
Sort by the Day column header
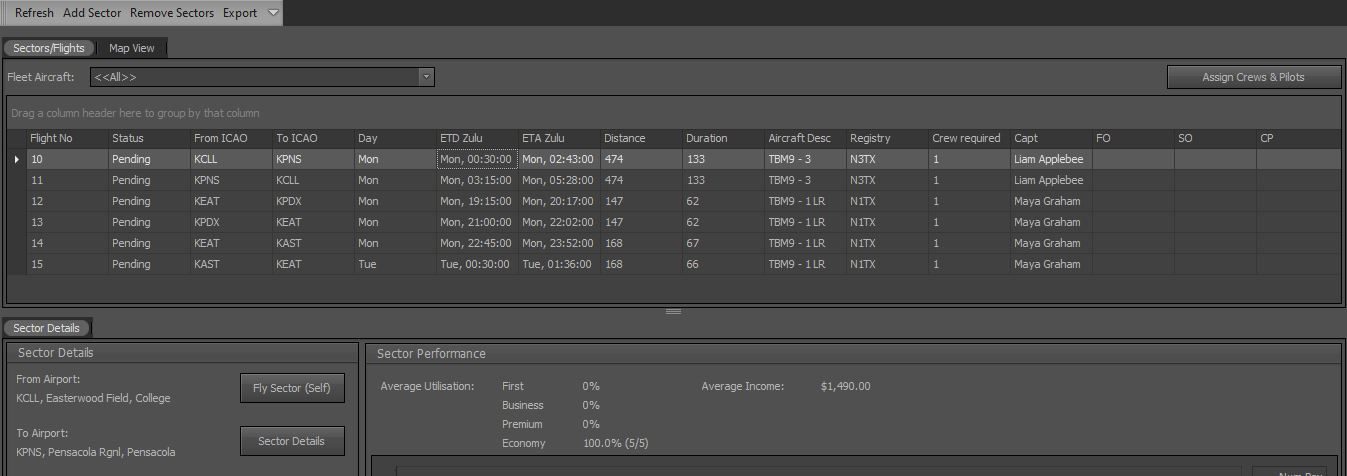tap(395, 138)
